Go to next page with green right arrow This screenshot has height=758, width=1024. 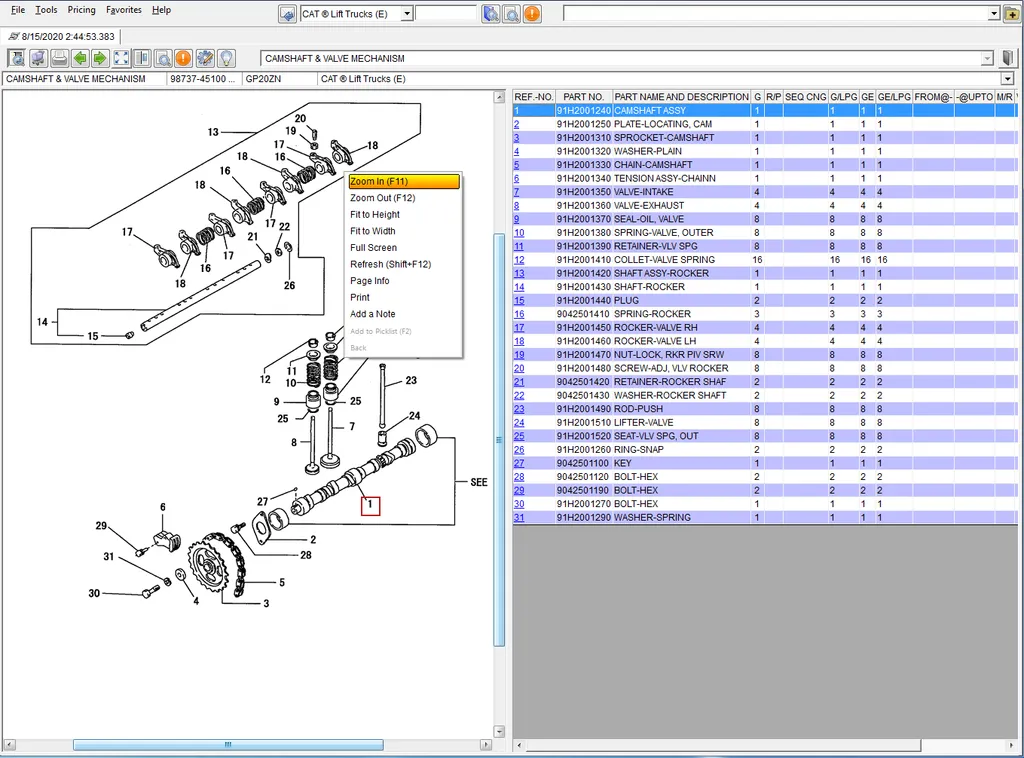(100, 58)
